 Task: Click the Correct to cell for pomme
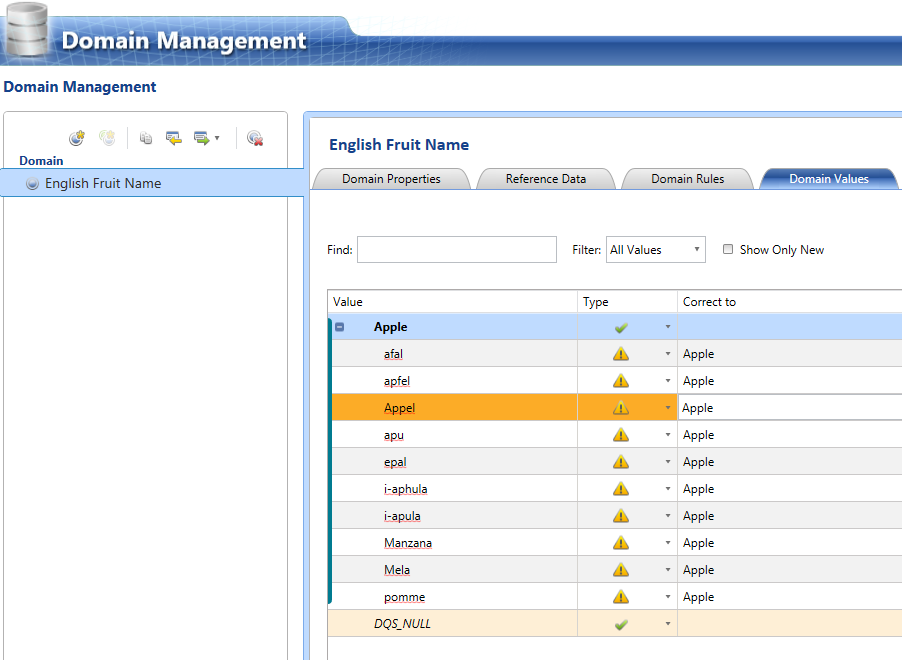790,597
